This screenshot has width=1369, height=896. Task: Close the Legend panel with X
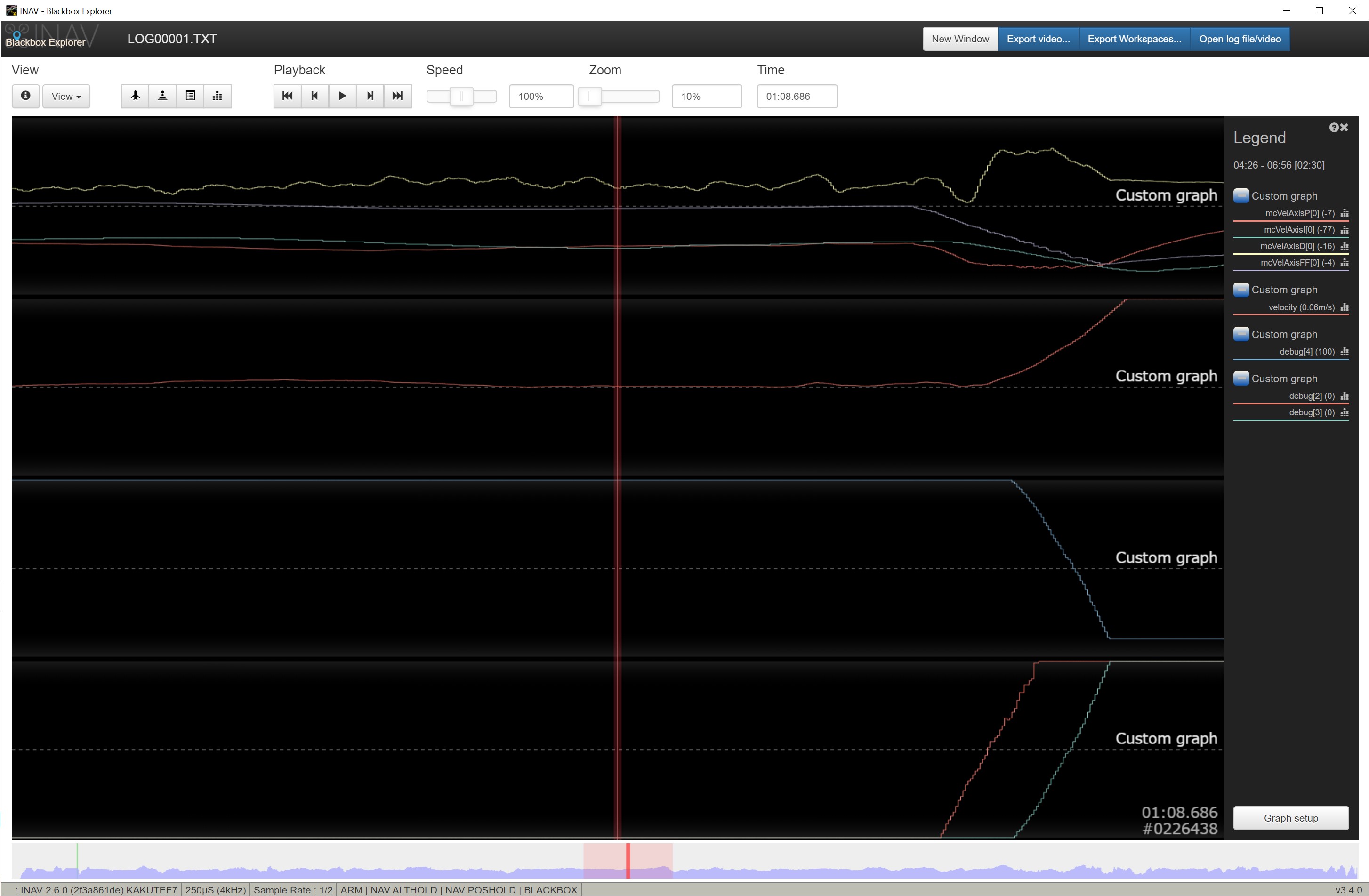pos(1344,128)
